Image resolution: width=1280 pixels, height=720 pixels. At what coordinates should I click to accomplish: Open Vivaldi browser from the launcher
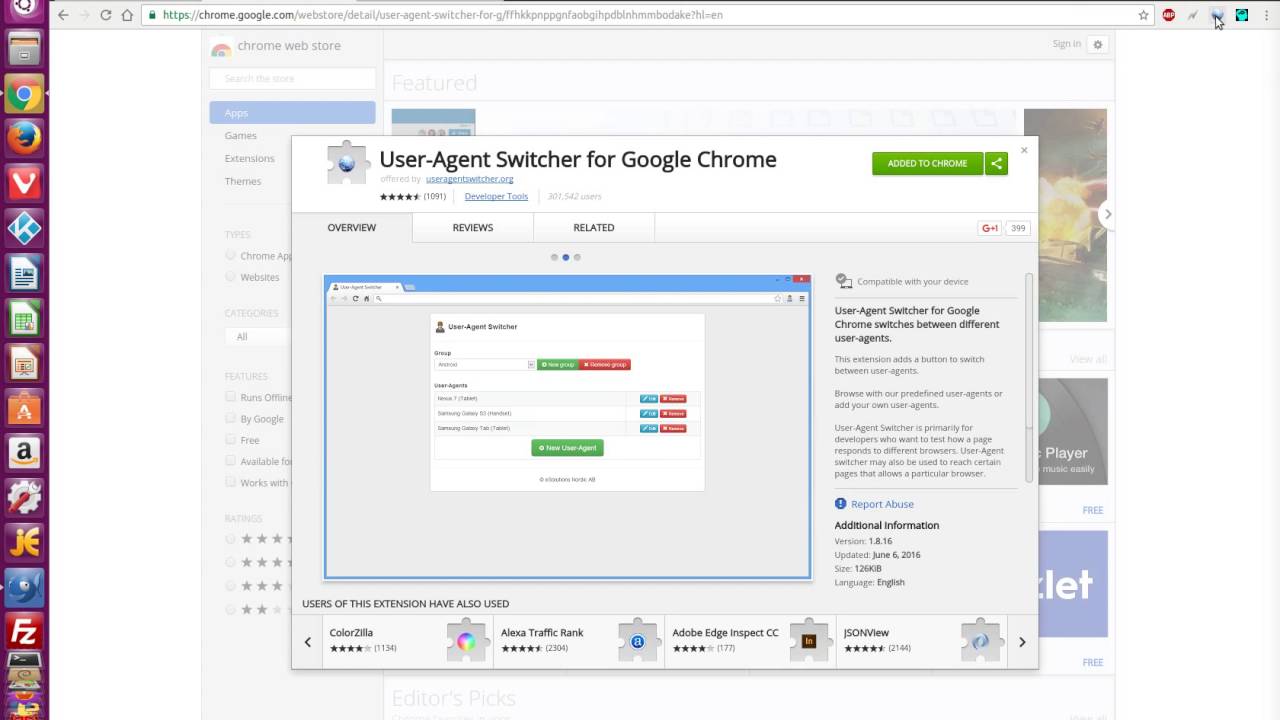[24, 184]
